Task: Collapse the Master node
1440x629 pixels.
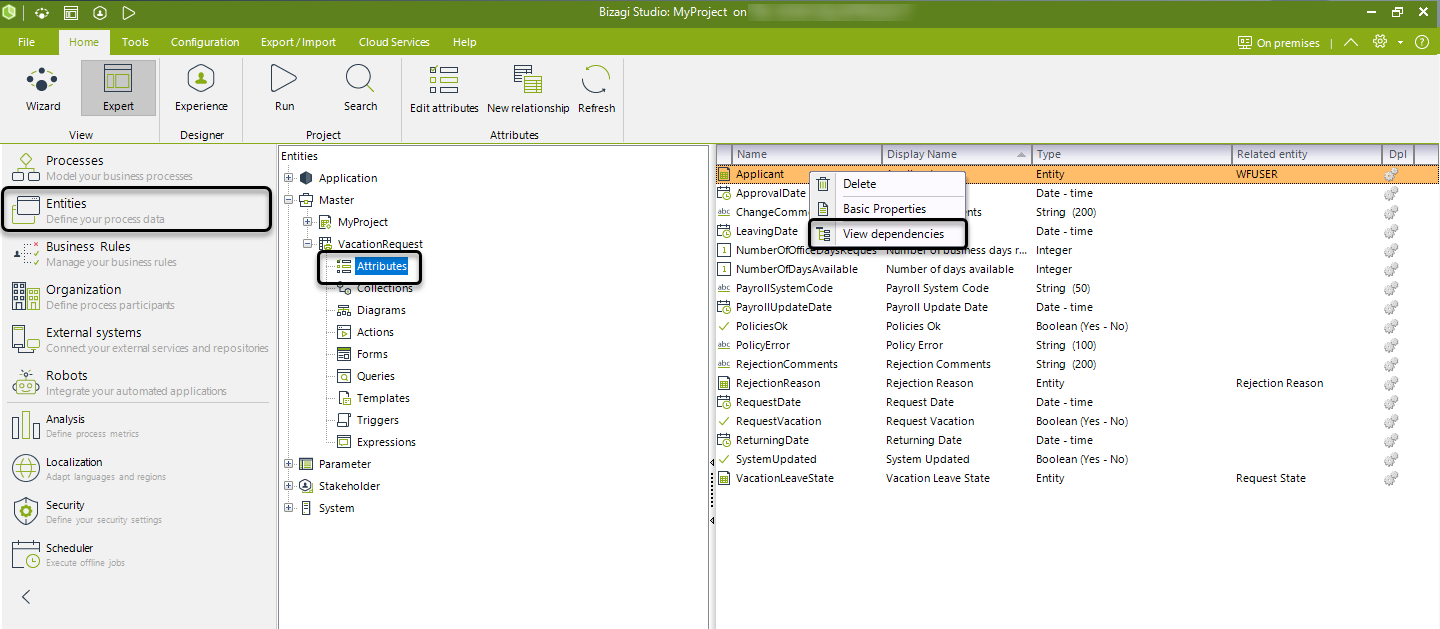Action: coord(289,200)
